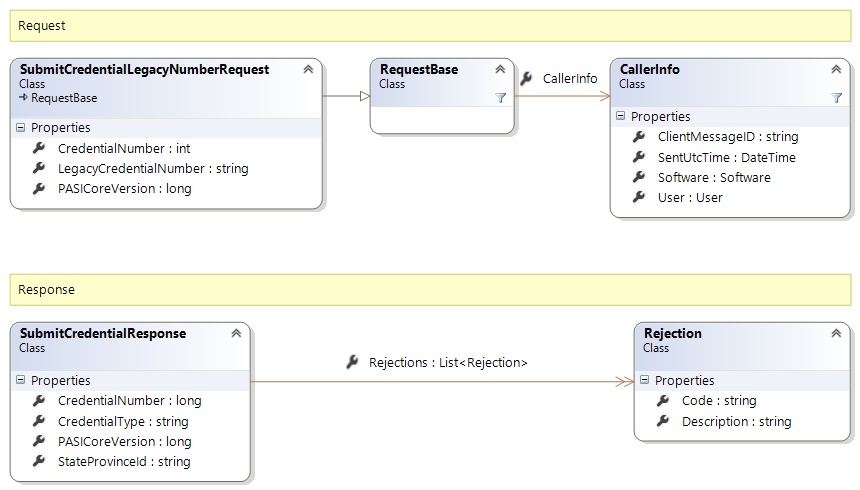Select the Rejections : List<Rejection> association label

[448, 362]
